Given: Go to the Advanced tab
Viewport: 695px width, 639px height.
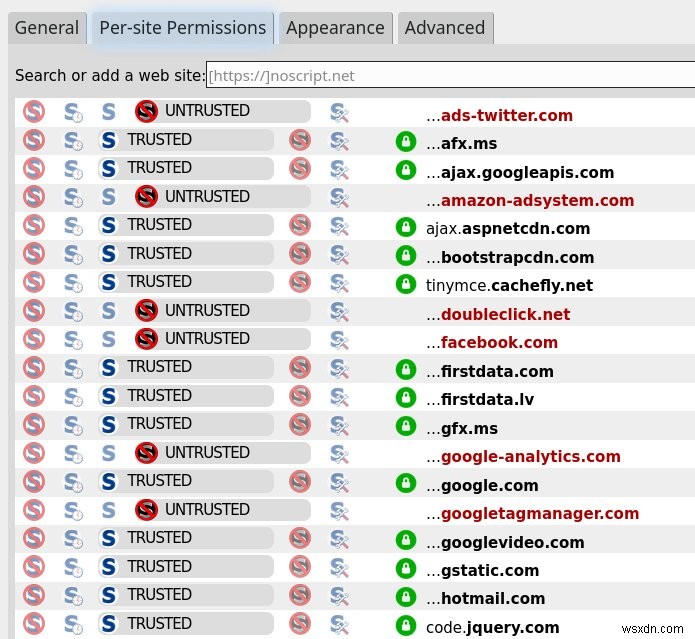Looking at the screenshot, I should point(445,28).
